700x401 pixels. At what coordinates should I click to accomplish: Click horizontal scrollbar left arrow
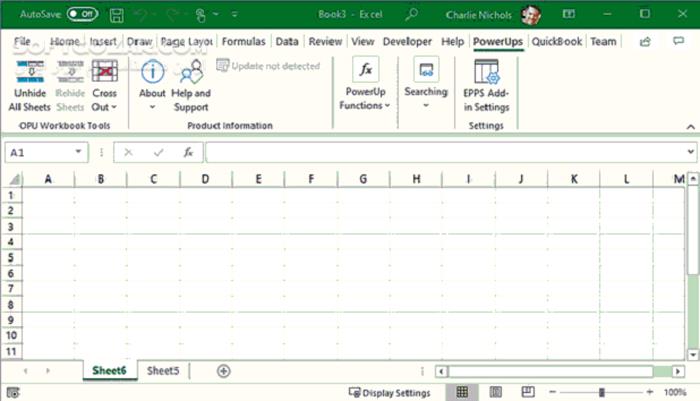[x=441, y=371]
